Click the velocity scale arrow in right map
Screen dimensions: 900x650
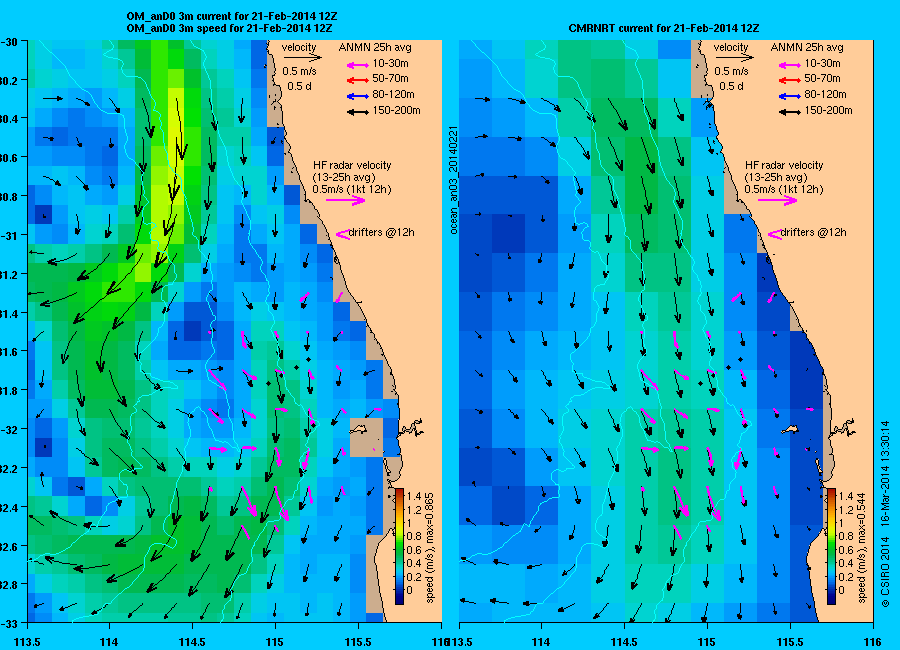click(x=734, y=57)
